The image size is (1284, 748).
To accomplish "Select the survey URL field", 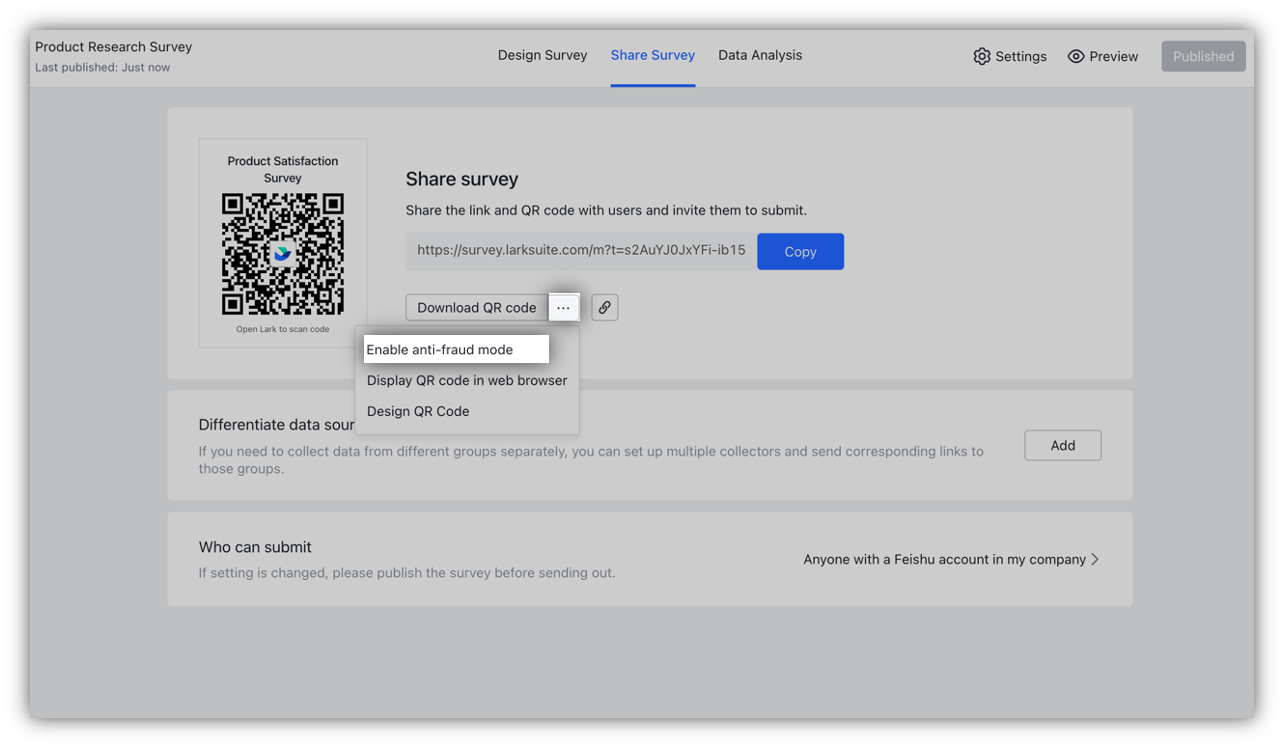I will (x=578, y=251).
